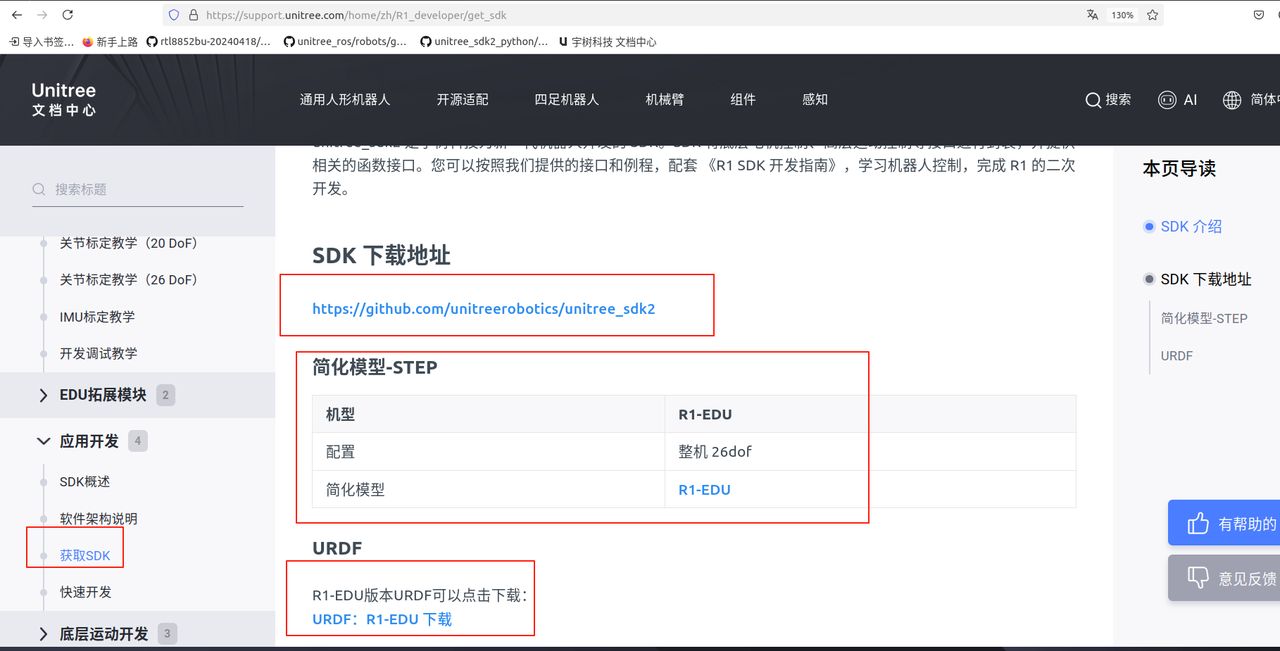Viewport: 1280px width, 651px height.
Task: Open 开发调试教学 sidebar entry
Action: [98, 354]
